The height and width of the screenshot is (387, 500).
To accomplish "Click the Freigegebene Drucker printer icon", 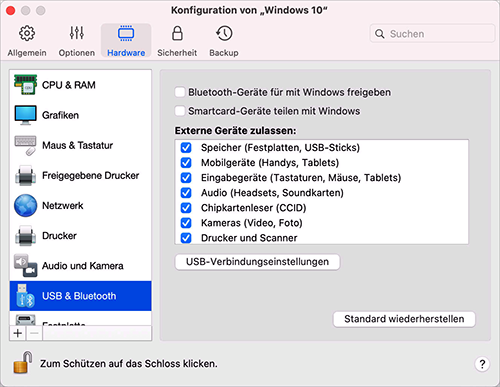I will [x=25, y=175].
